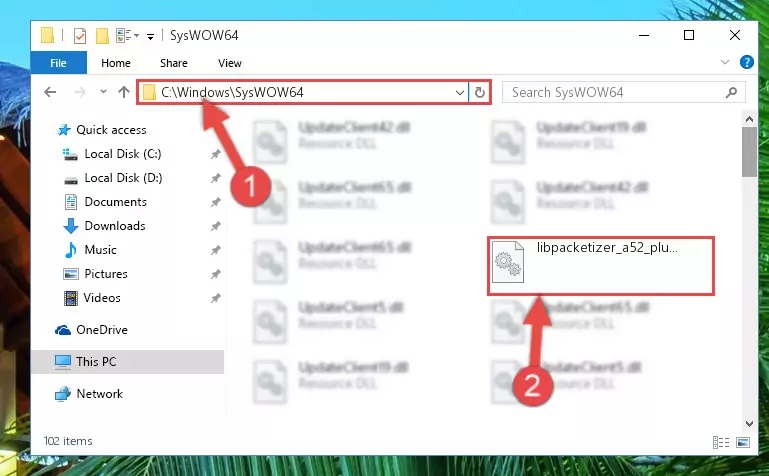Viewport: 769px width, 476px height.
Task: Click the scrollbar up arrow
Action: point(749,119)
